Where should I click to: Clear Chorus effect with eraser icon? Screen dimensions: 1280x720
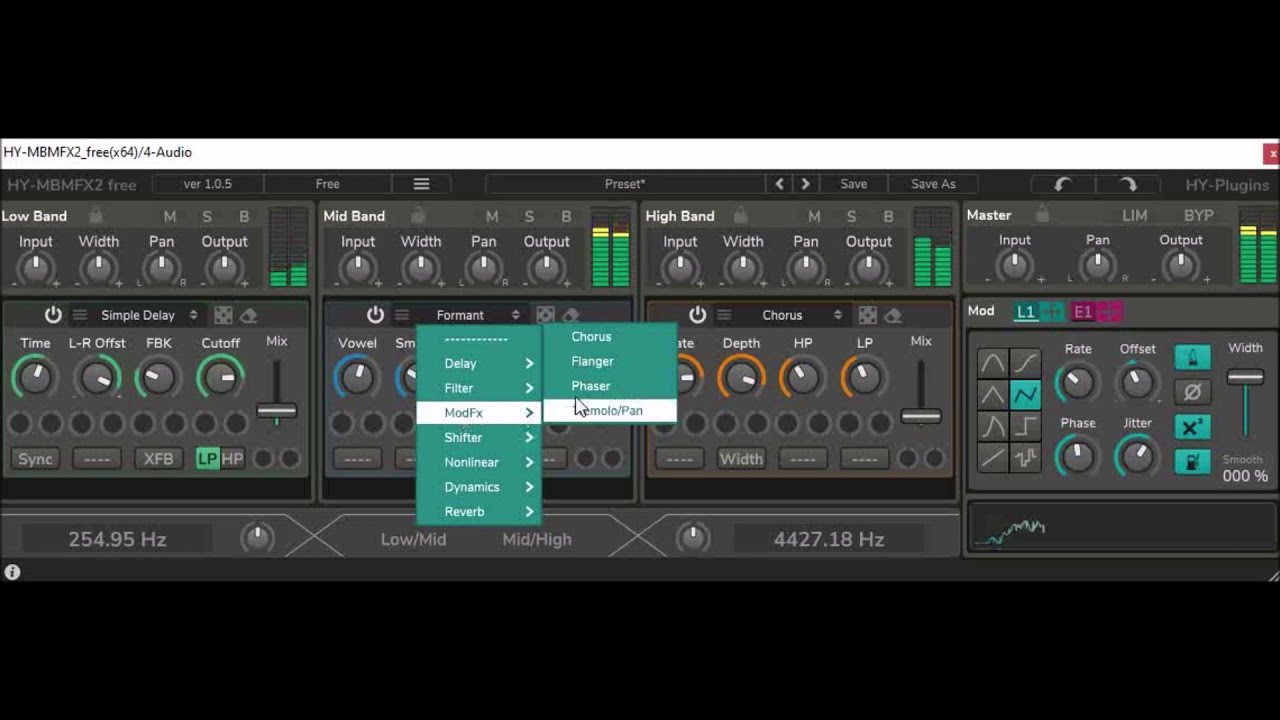tap(893, 315)
